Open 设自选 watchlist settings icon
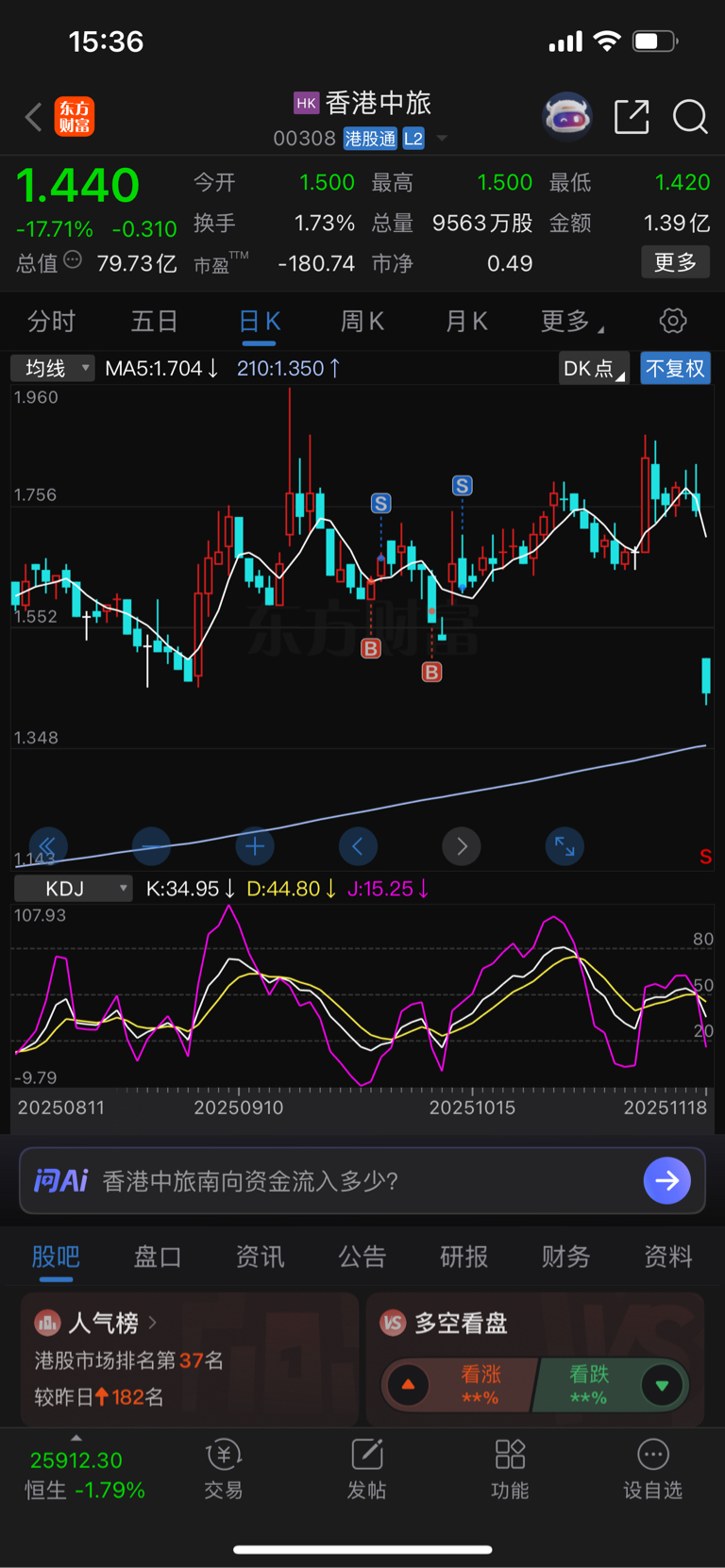The height and width of the screenshot is (1568, 725). (653, 1454)
